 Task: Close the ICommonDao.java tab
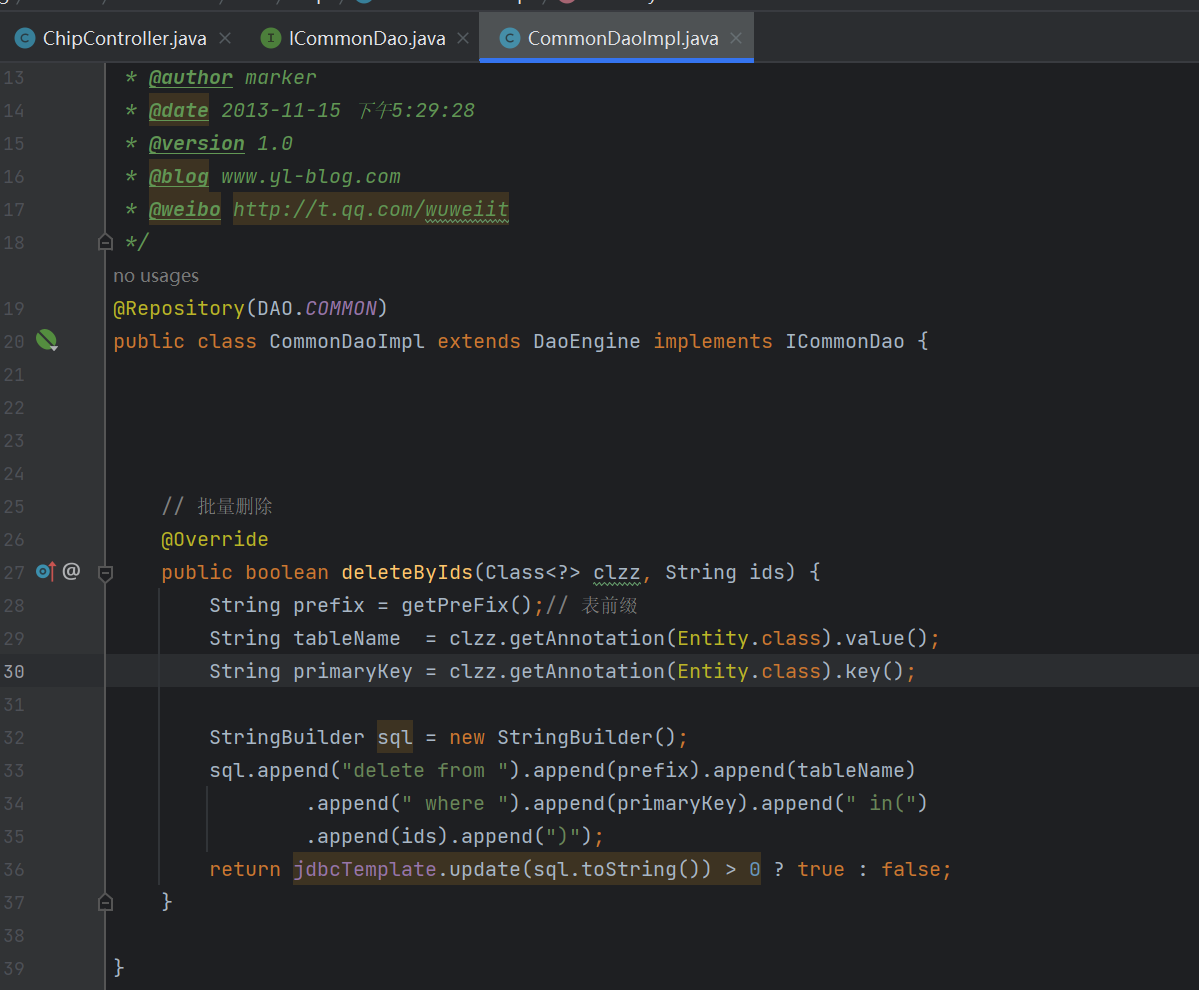[463, 38]
